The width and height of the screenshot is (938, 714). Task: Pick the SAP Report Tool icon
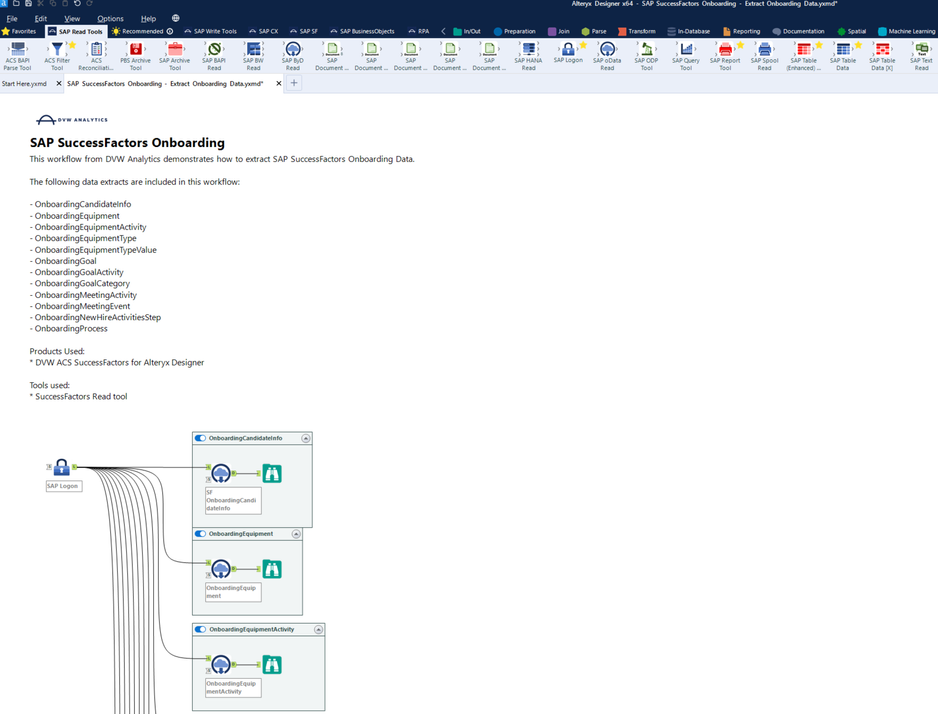(x=725, y=49)
